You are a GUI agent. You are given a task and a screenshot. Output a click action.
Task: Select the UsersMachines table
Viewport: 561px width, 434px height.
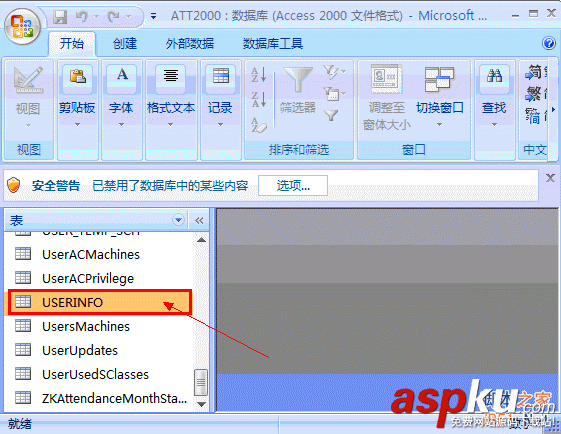point(99,326)
